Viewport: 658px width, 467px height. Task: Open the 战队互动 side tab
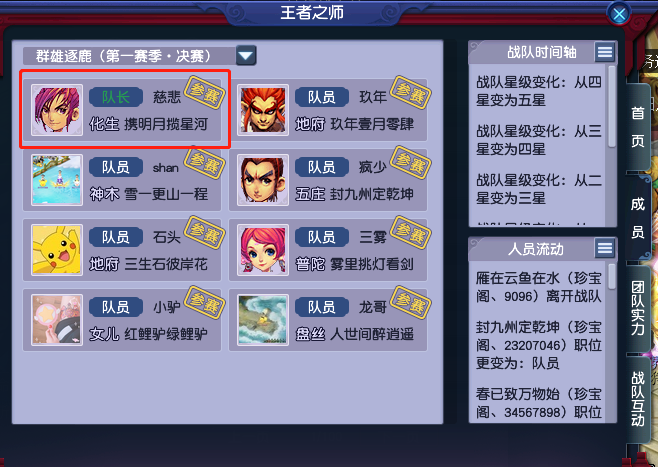point(637,399)
